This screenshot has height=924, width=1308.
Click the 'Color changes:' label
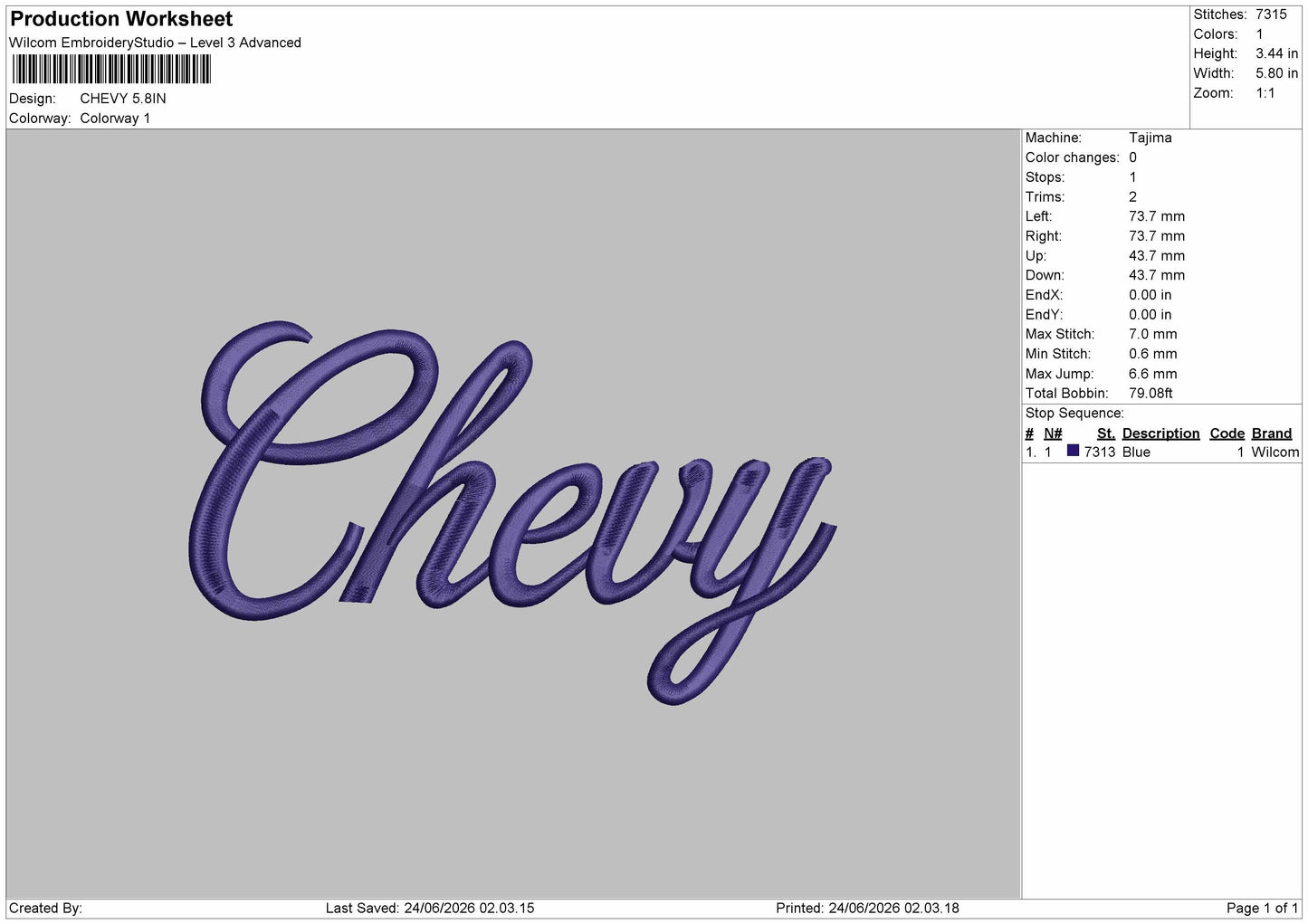point(1072,157)
